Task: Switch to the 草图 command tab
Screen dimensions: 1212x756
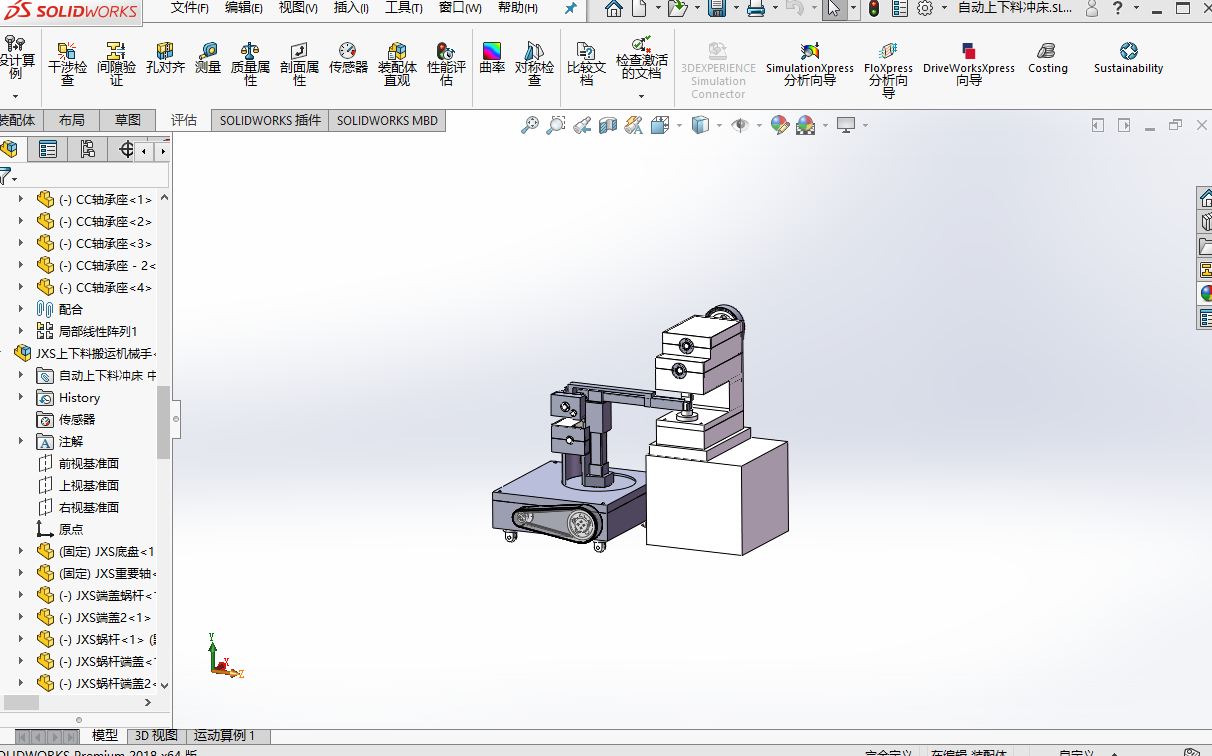Action: (x=128, y=120)
